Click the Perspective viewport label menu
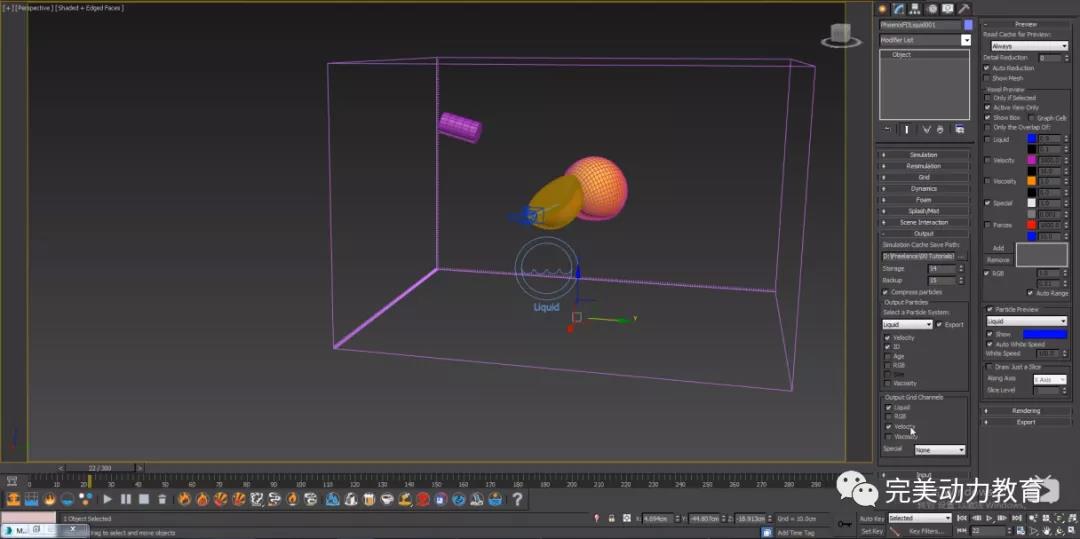 pyautogui.click(x=34, y=7)
